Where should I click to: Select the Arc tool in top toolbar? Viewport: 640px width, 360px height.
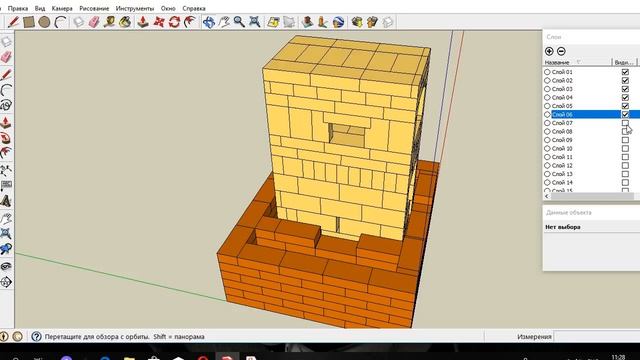[x=60, y=22]
